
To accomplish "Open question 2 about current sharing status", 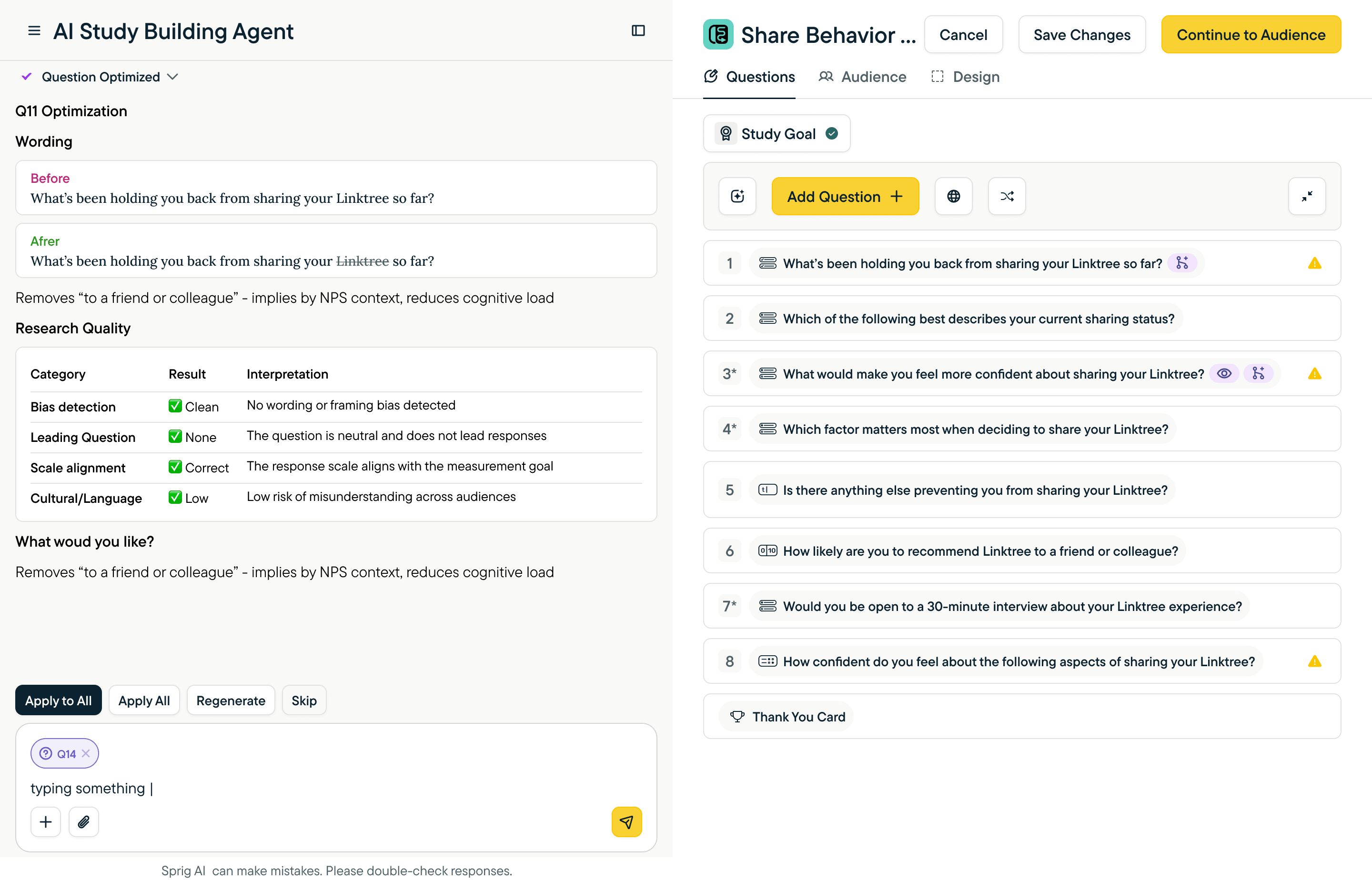I will click(x=1021, y=318).
